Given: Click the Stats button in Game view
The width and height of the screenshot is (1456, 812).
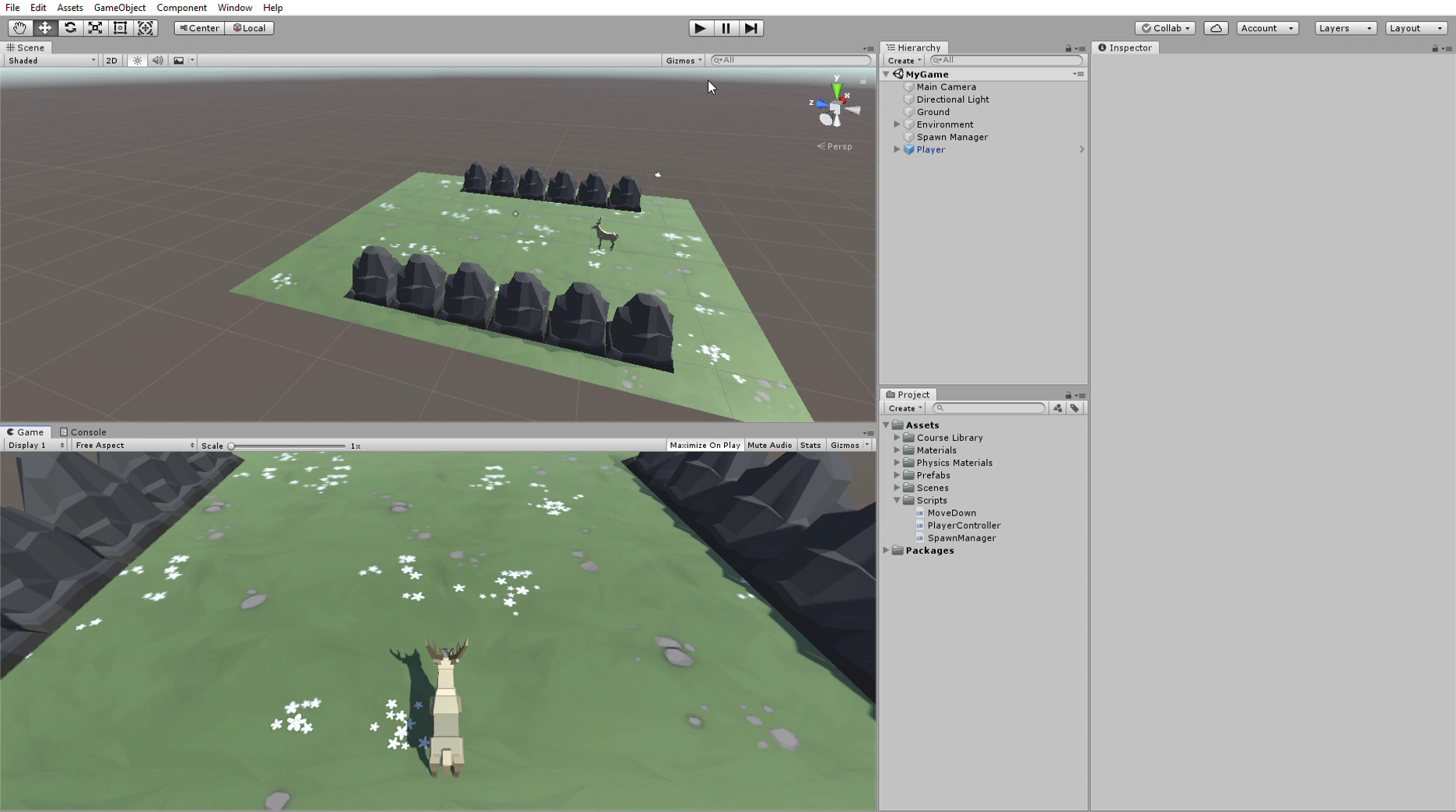Looking at the screenshot, I should (x=810, y=445).
